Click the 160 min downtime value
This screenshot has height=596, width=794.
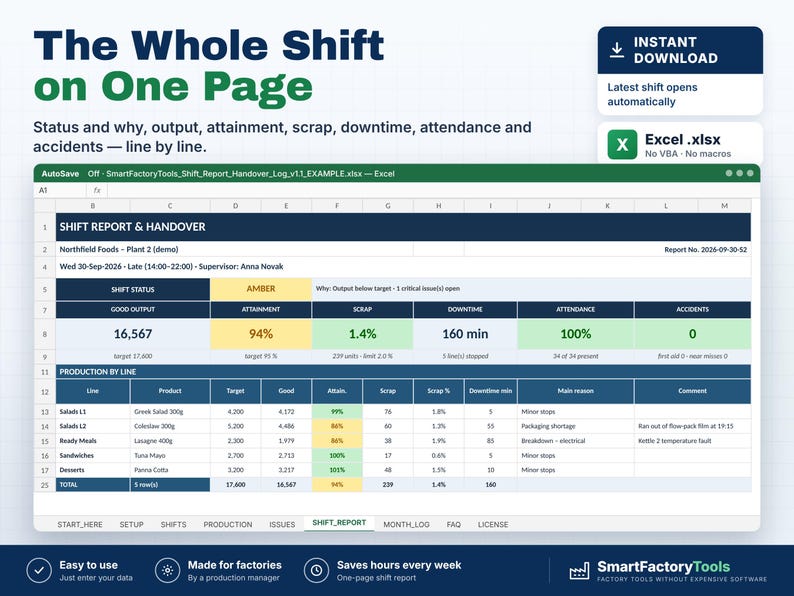(x=465, y=334)
